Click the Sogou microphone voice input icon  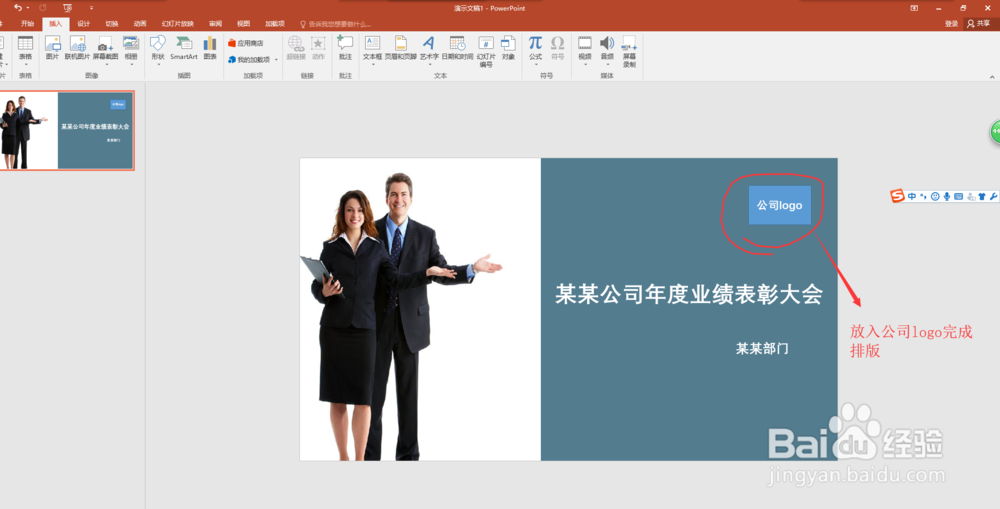point(947,196)
